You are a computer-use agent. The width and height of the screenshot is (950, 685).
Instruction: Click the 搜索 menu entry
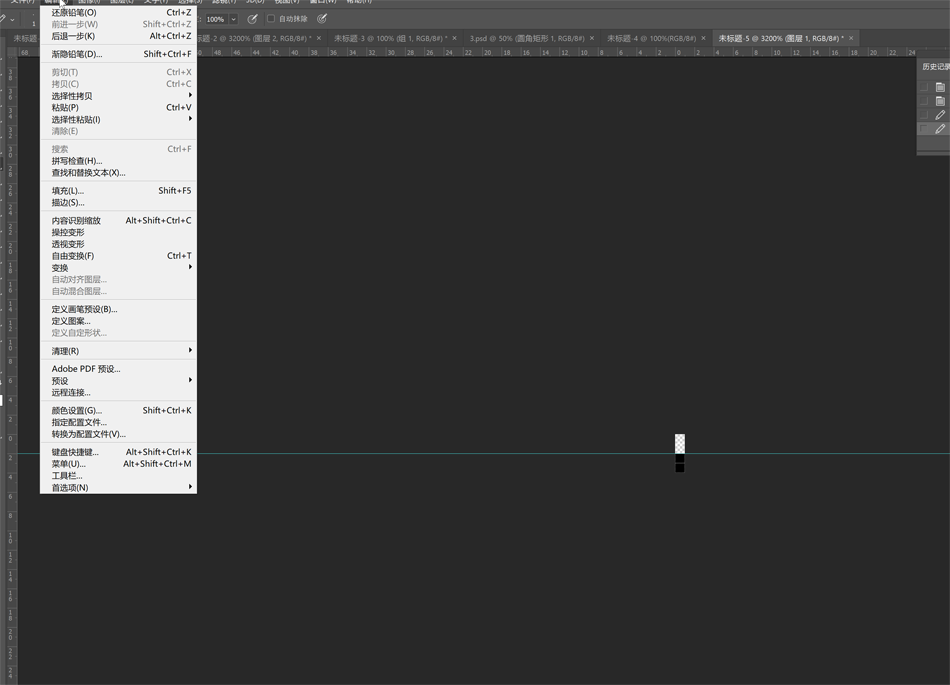tap(118, 149)
